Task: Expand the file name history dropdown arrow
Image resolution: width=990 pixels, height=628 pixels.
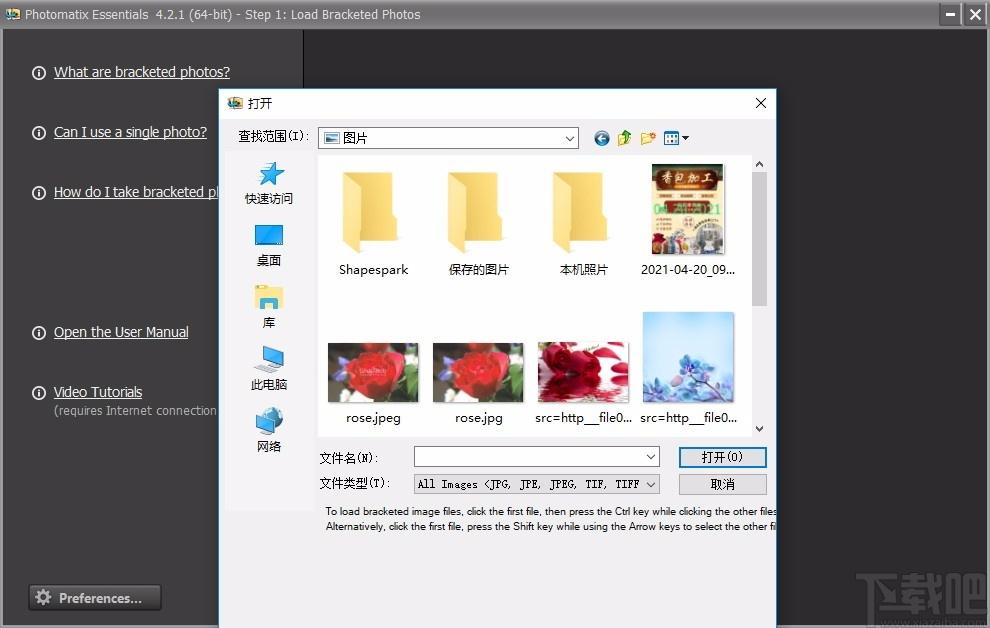Action: [x=651, y=456]
